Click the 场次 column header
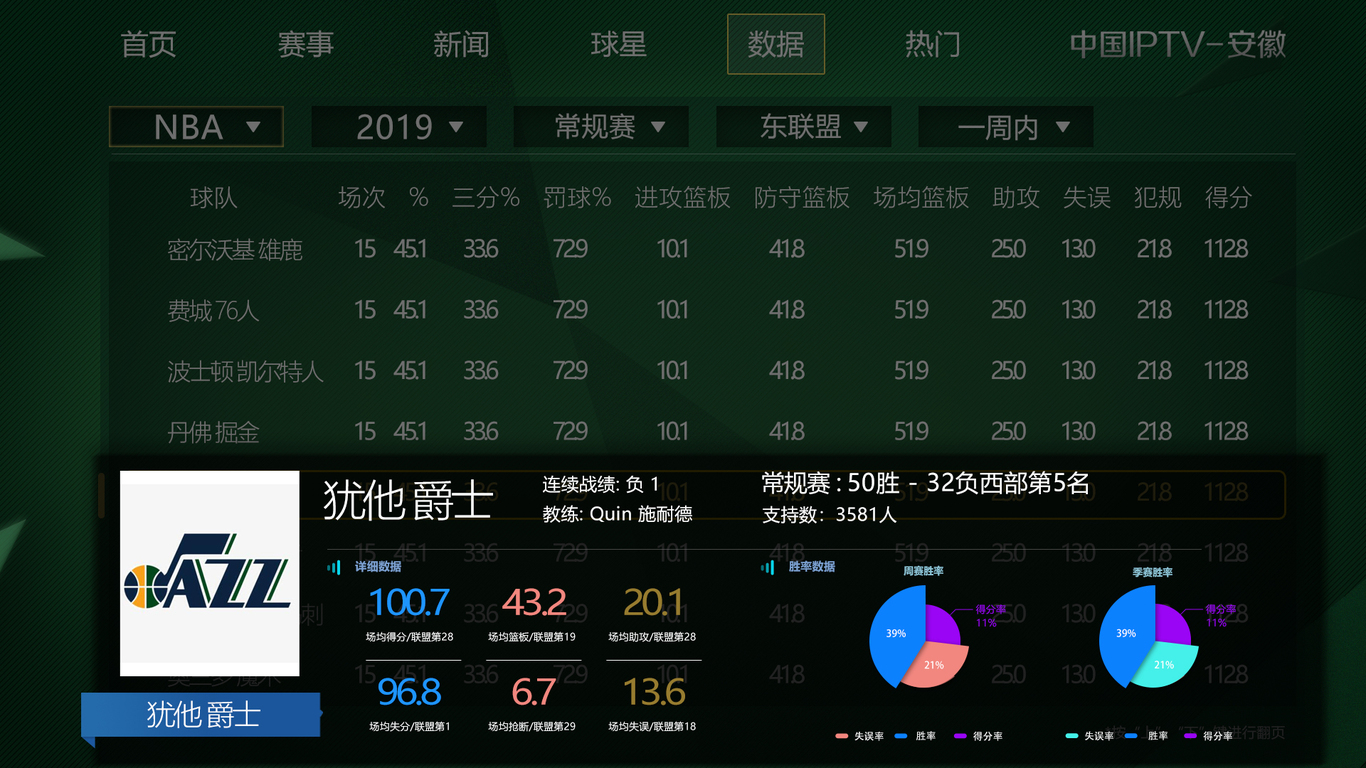 coord(361,198)
